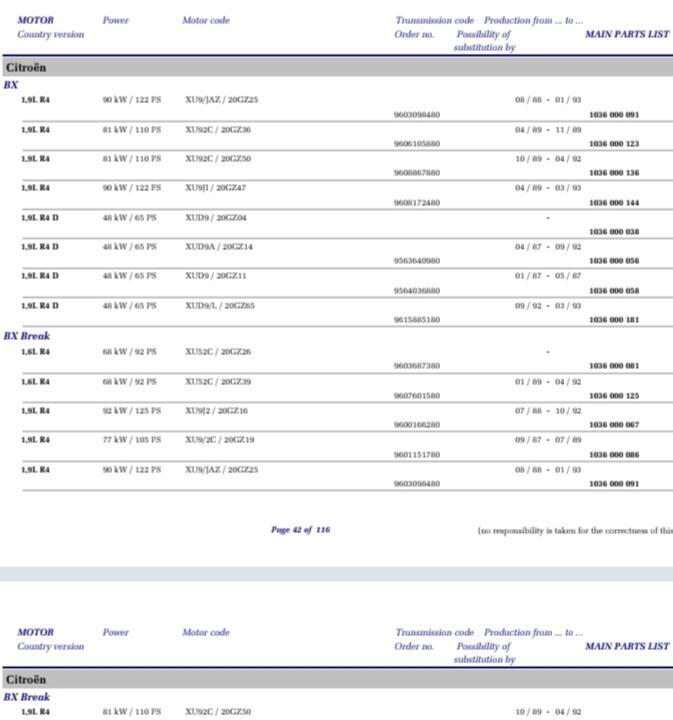Image resolution: width=673 pixels, height=720 pixels.
Task: Click motor code XU9/2C / 20GZ19
Action: [x=219, y=439]
